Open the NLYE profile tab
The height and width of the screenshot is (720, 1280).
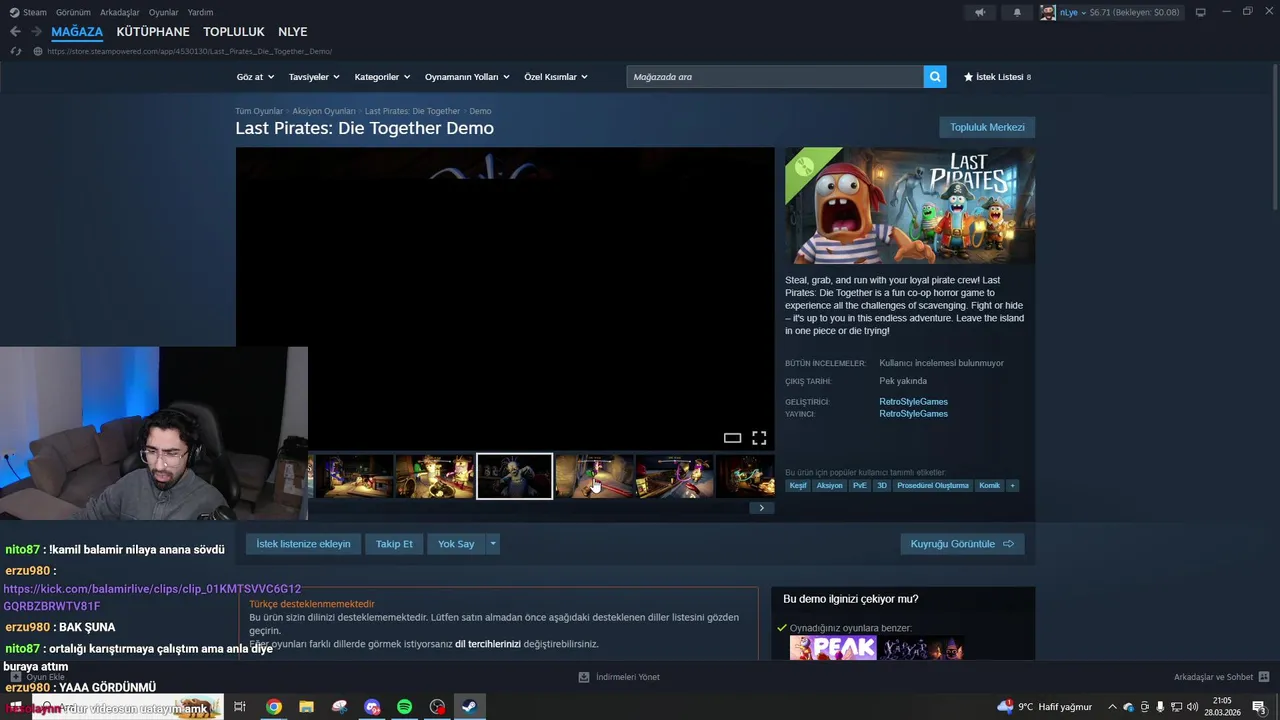pos(292,32)
